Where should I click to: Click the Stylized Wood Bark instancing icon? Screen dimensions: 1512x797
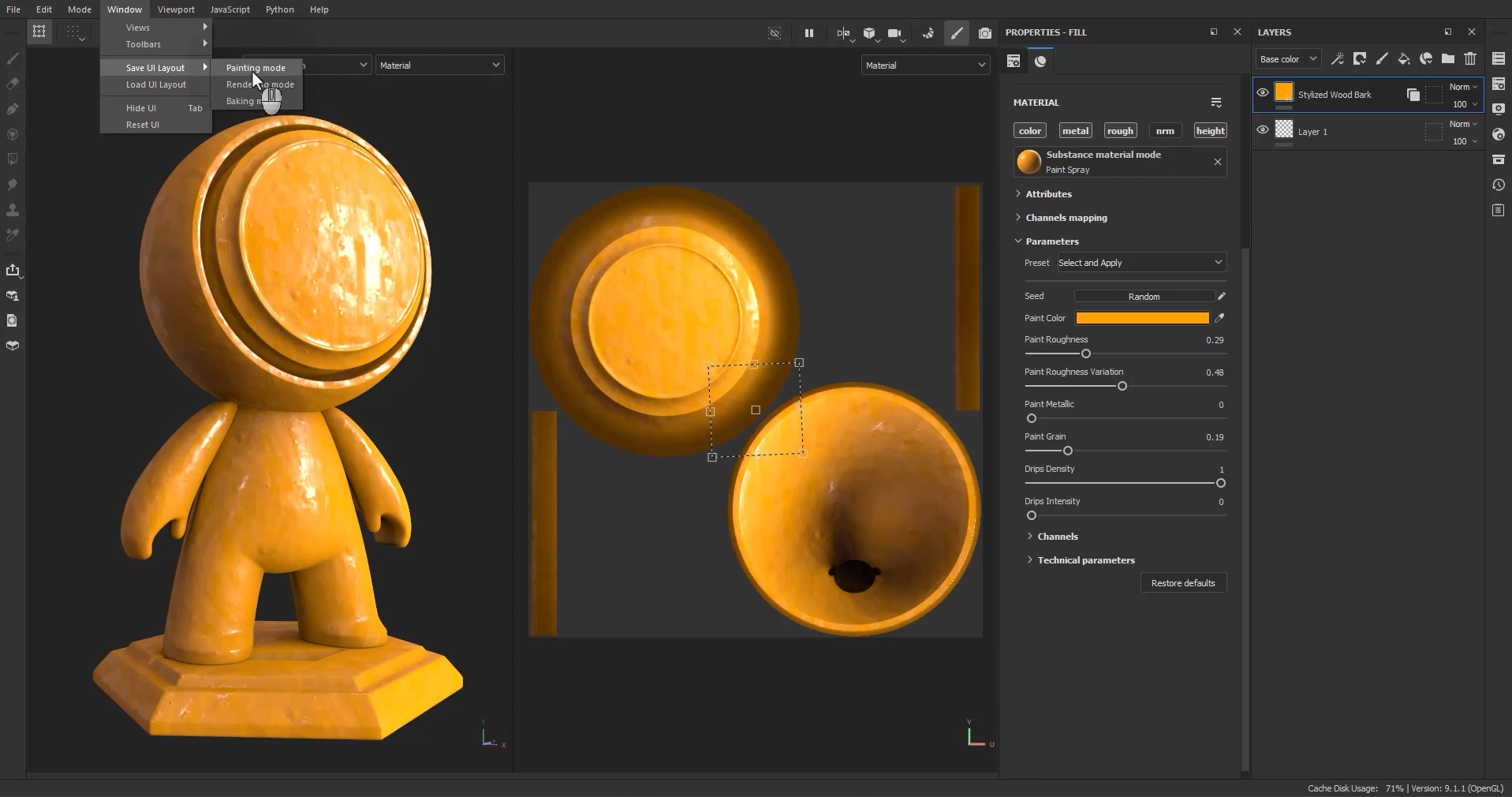[1413, 95]
